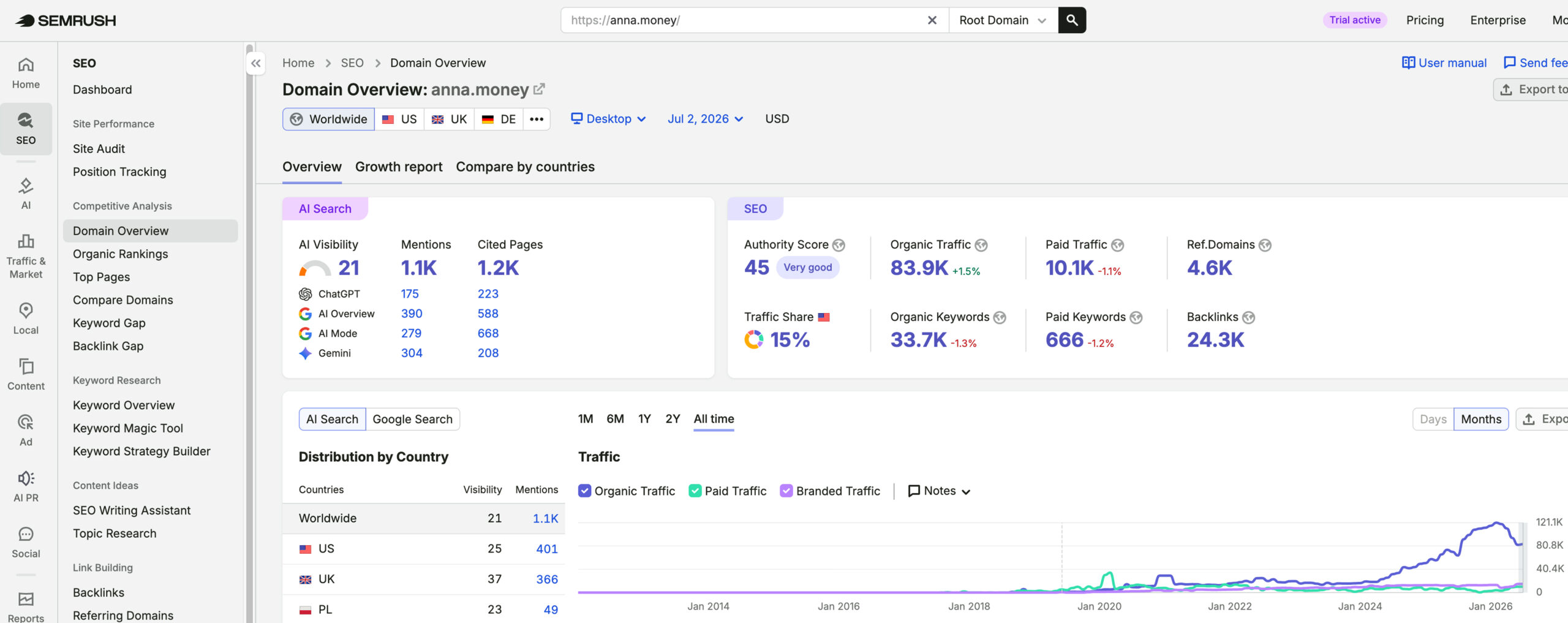Image resolution: width=1568 pixels, height=623 pixels.
Task: Open anna.money external link icon
Action: pos(539,89)
